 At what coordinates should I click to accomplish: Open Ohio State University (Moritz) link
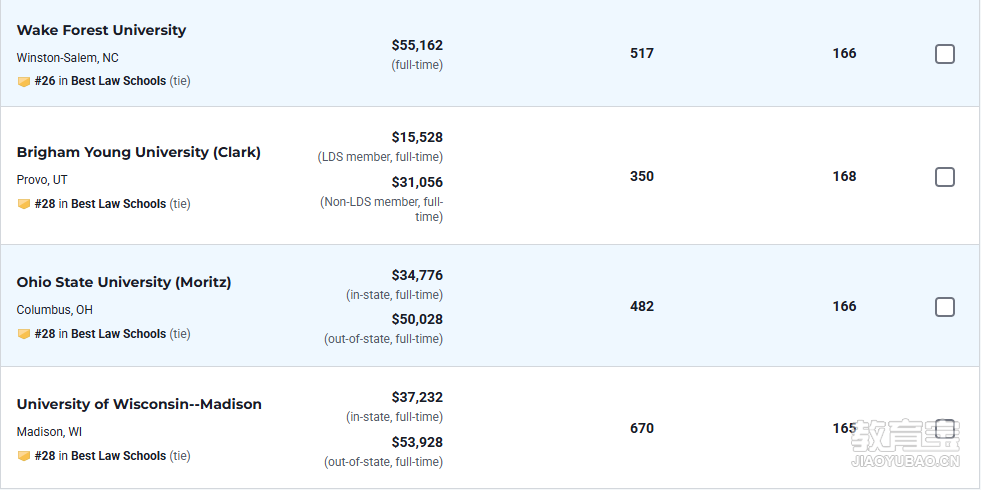click(124, 282)
